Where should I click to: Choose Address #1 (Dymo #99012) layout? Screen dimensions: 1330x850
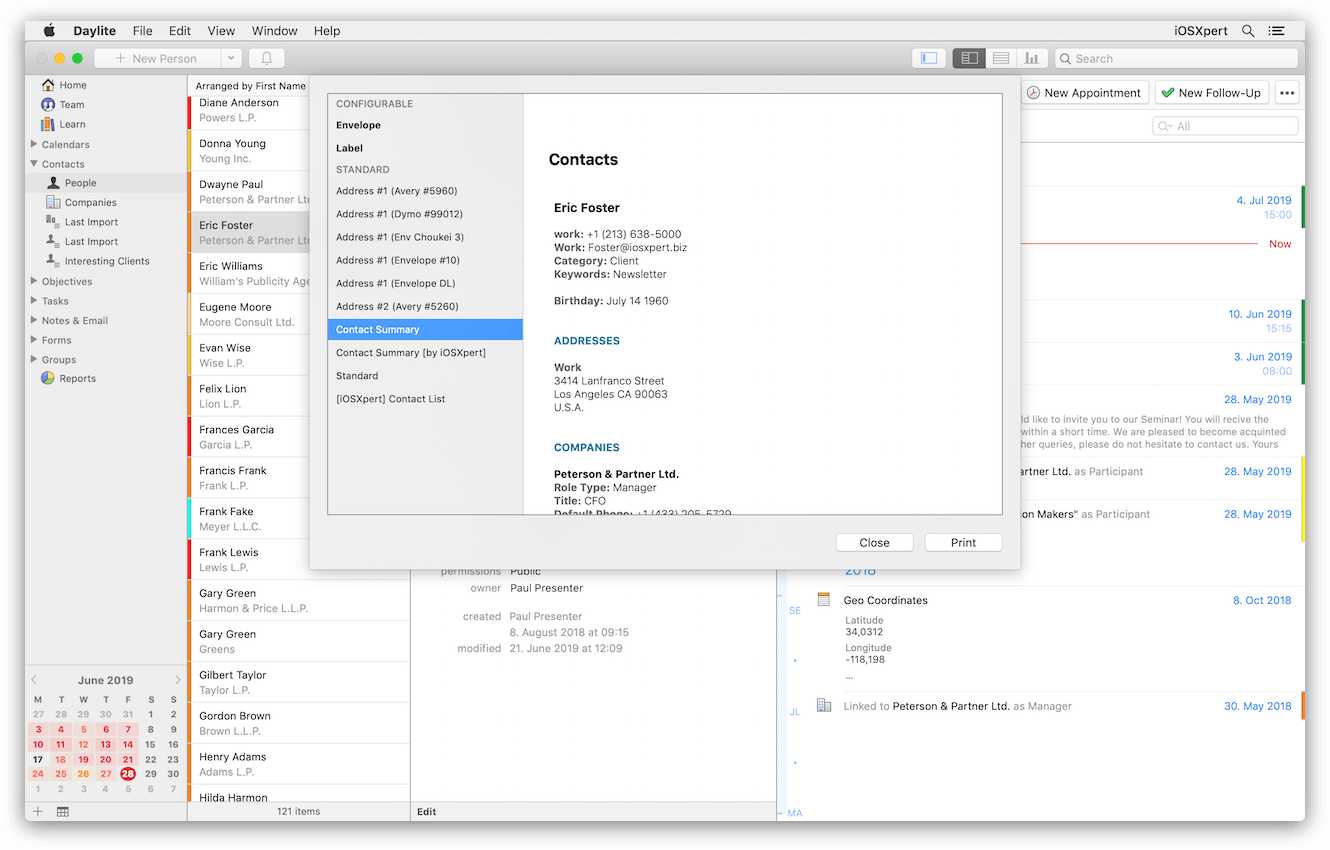click(x=425, y=214)
